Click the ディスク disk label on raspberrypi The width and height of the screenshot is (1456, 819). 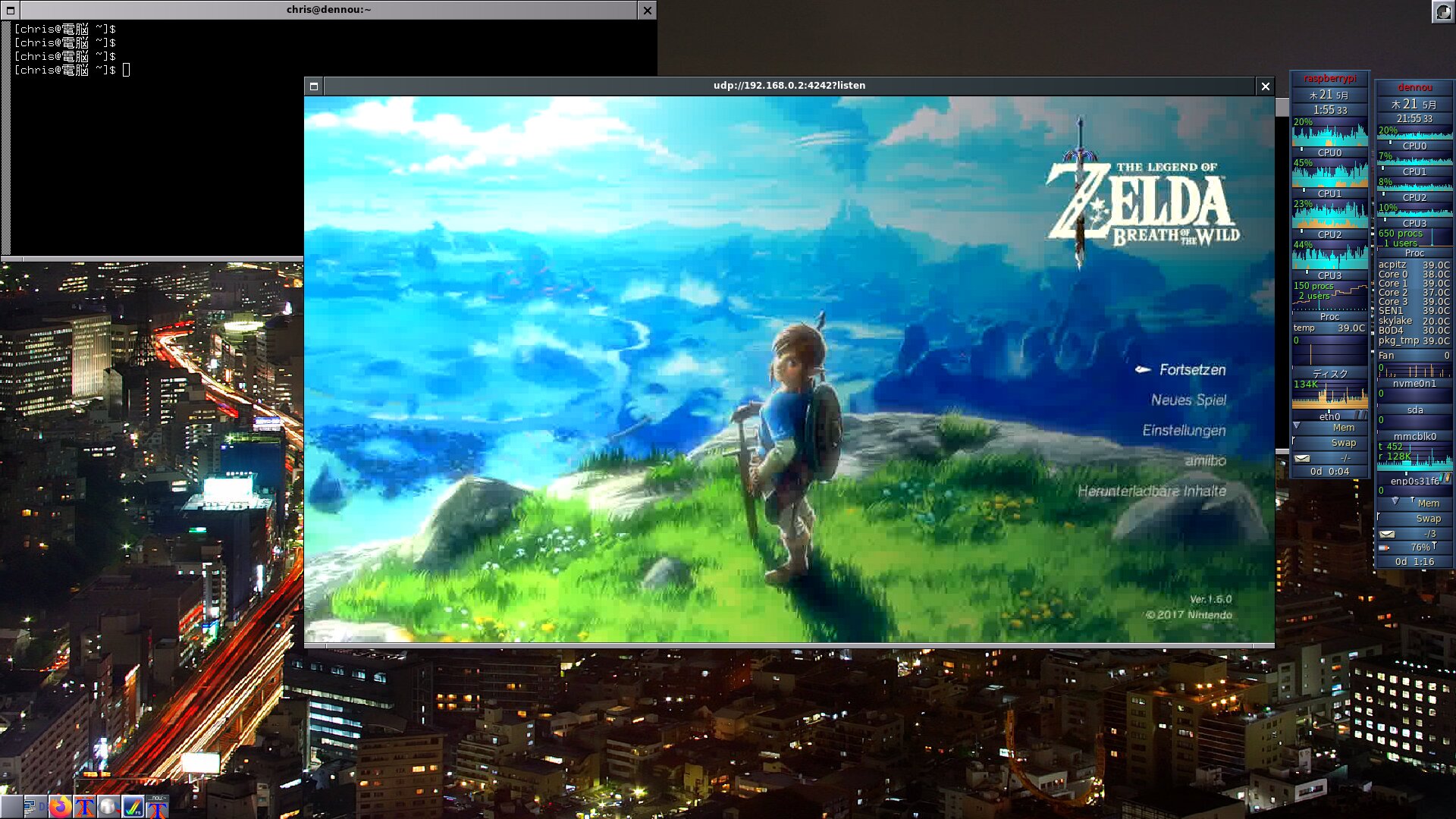pyautogui.click(x=1330, y=373)
